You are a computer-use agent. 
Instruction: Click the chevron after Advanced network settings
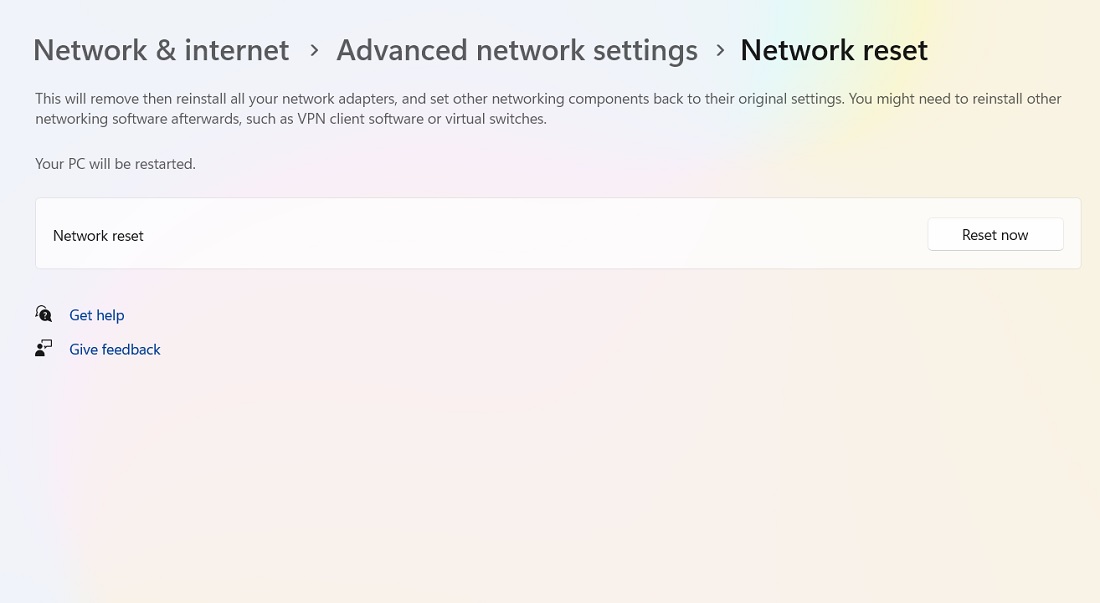[720, 50]
